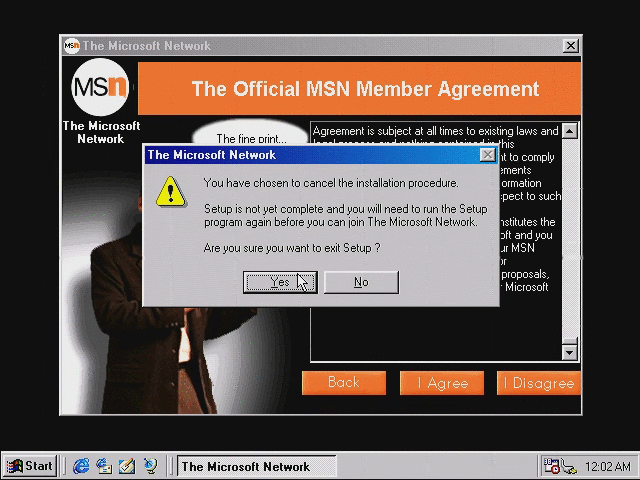Click the agreement scrollbar down arrow
The height and width of the screenshot is (480, 640).
click(x=570, y=353)
